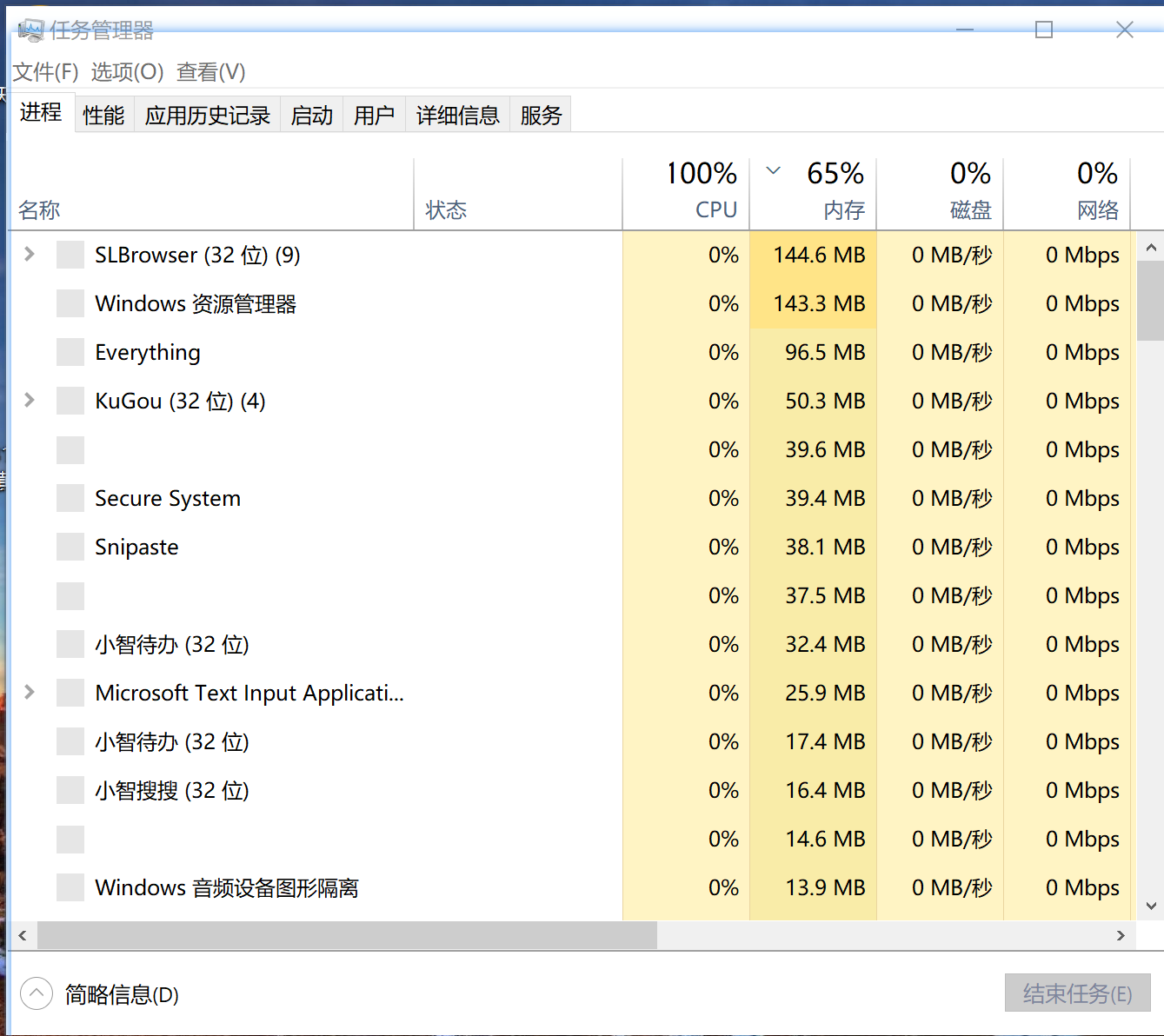Click the 结束任务(E) button
The image size is (1164, 1036).
[x=1078, y=993]
